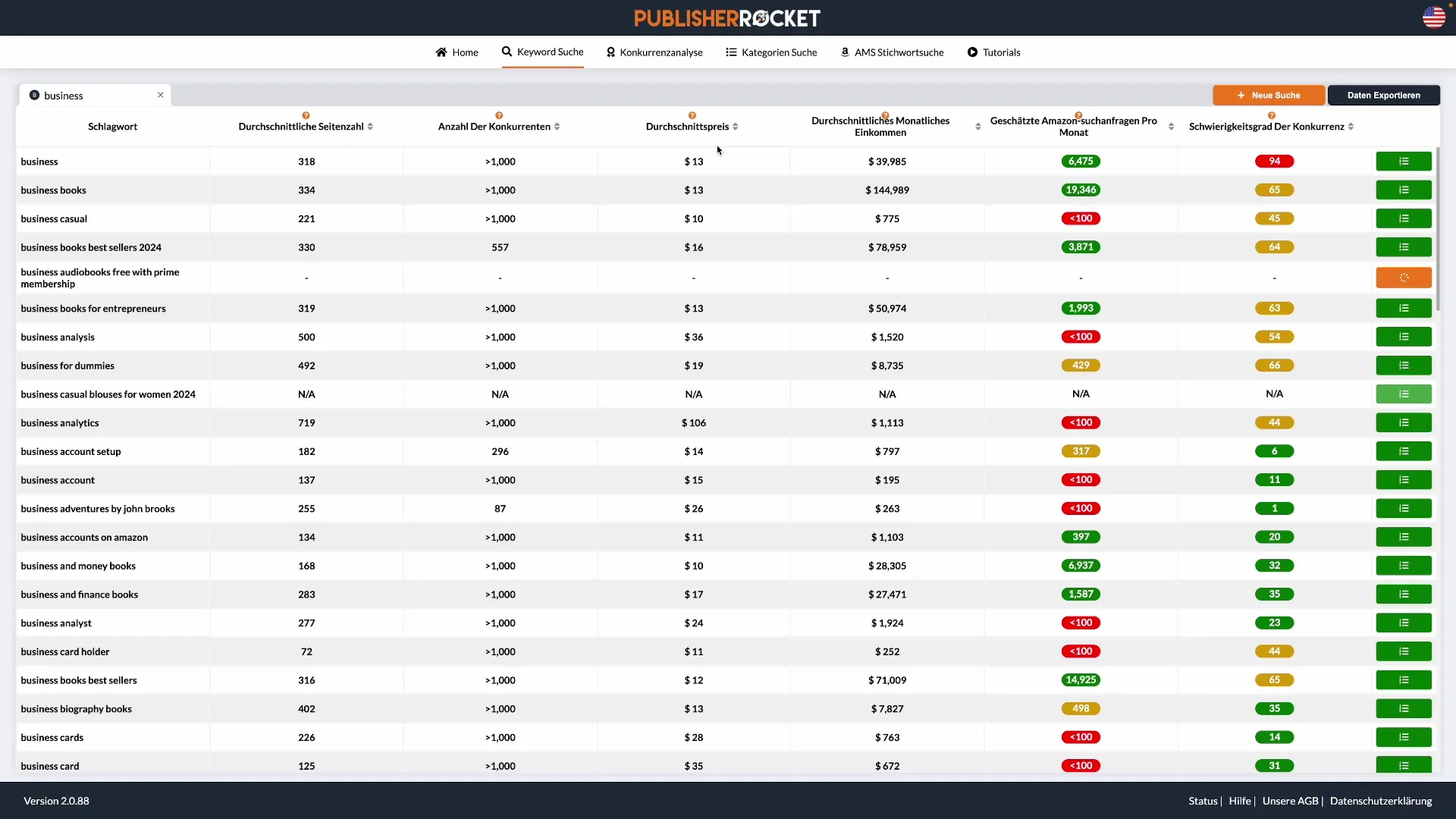Click help icon above Schwierigkeitsgrad Der Konkurrenz
Image resolution: width=1456 pixels, height=819 pixels.
1271,115
